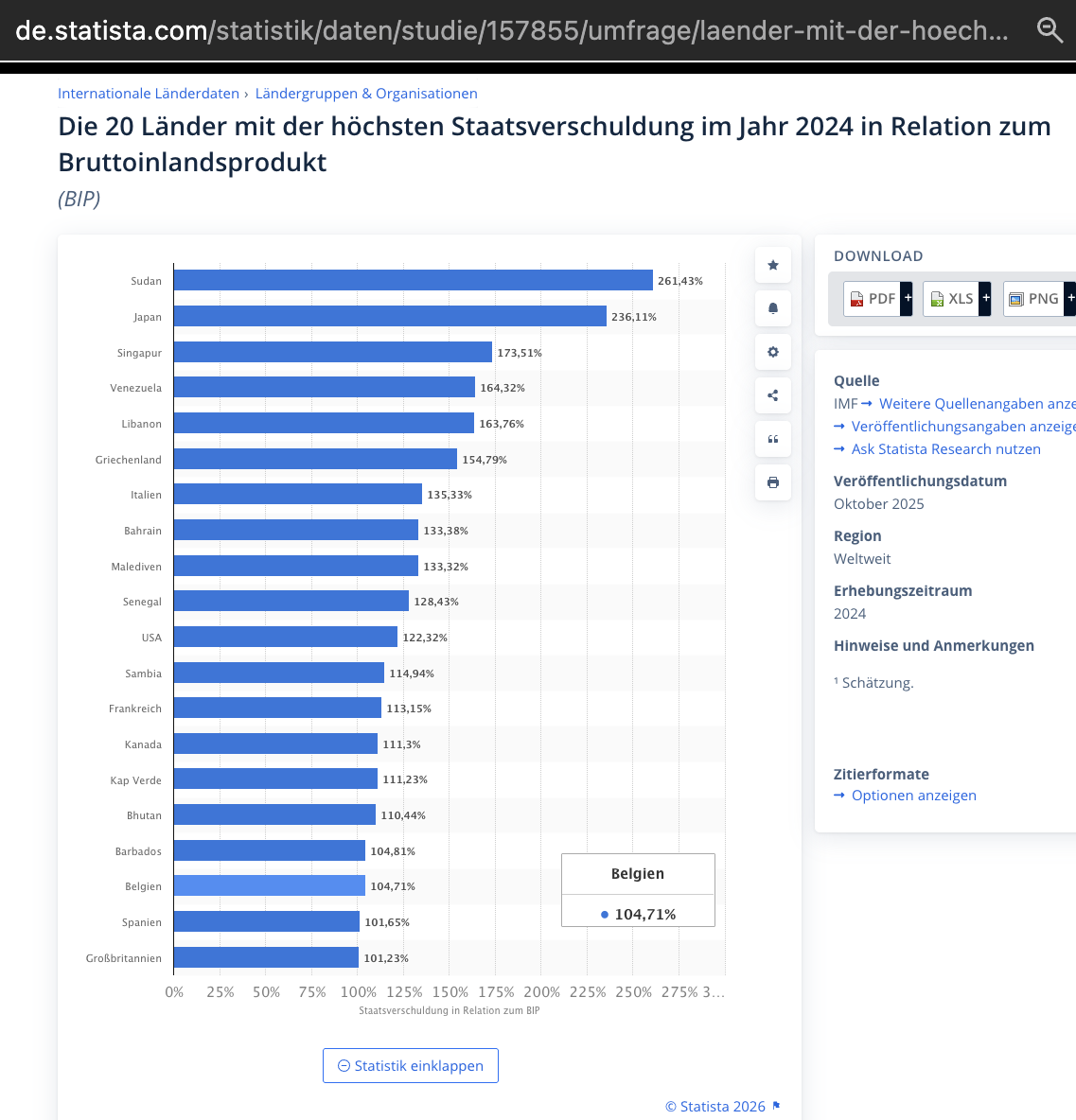The height and width of the screenshot is (1120, 1076).
Task: Click the Japan bar in chart
Action: coord(389,317)
